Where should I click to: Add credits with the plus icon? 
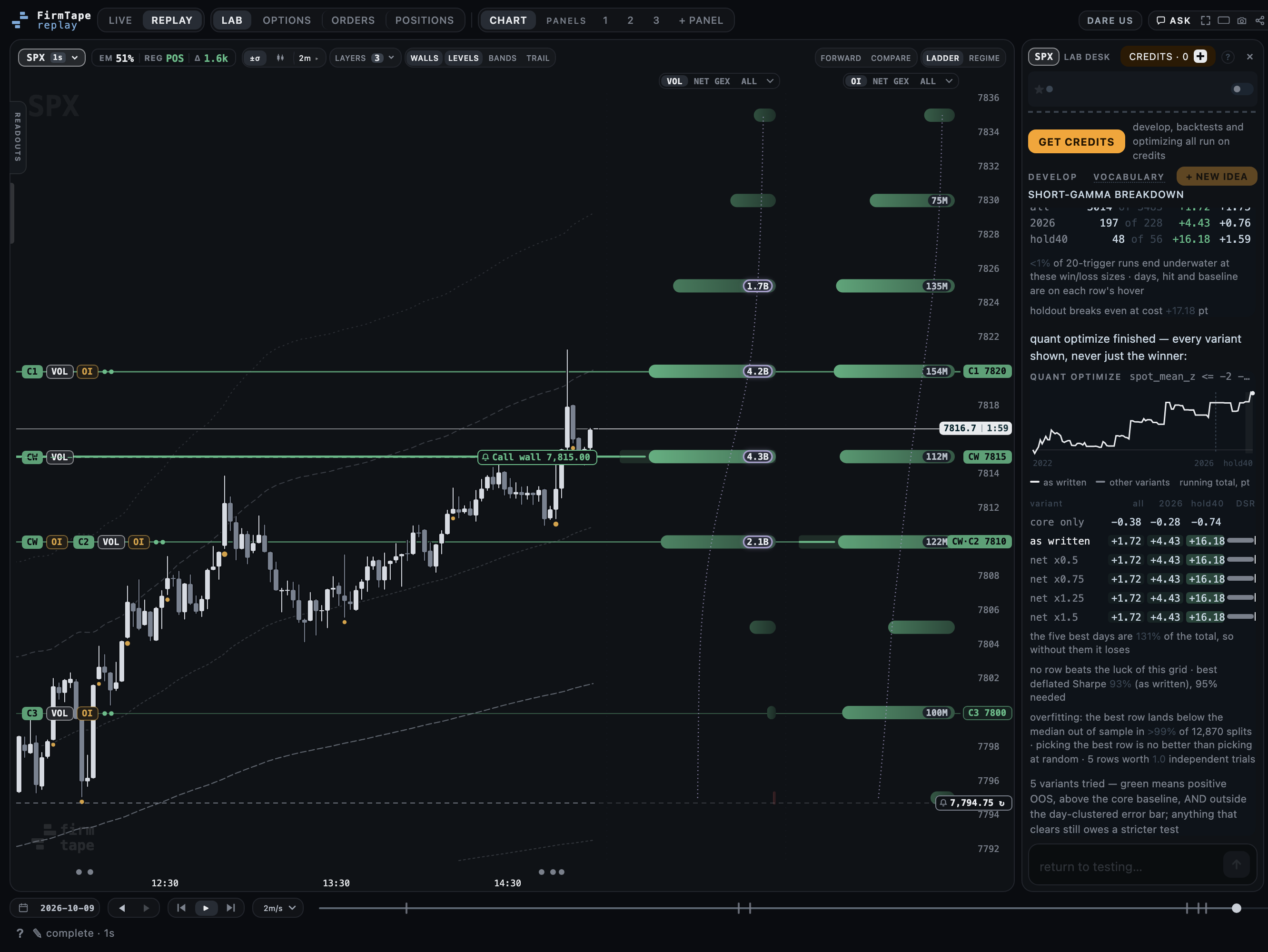1200,56
